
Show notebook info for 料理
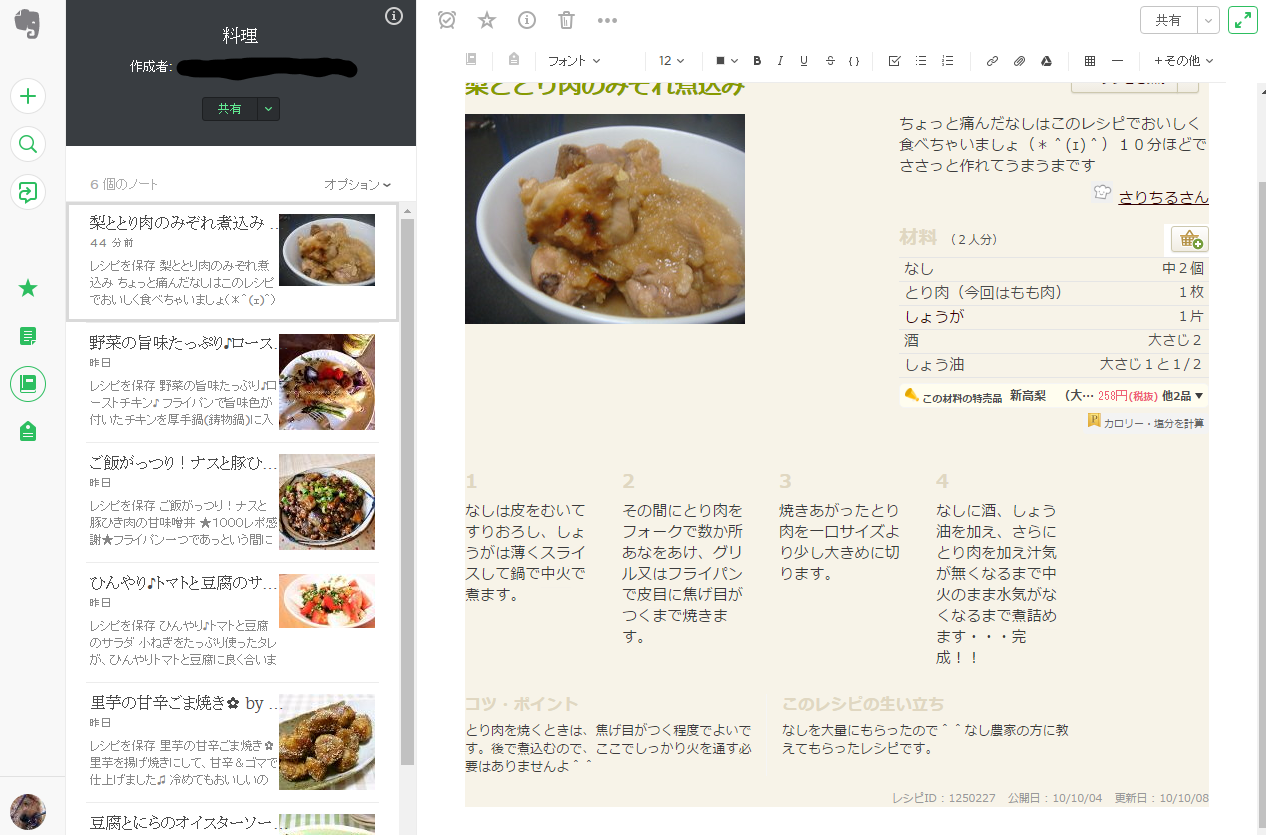click(x=394, y=16)
